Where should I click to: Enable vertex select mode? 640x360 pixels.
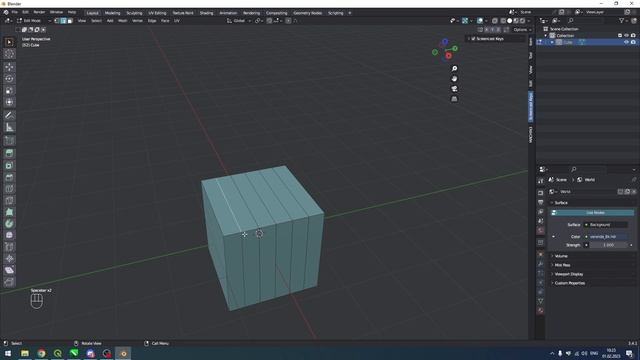coord(57,21)
